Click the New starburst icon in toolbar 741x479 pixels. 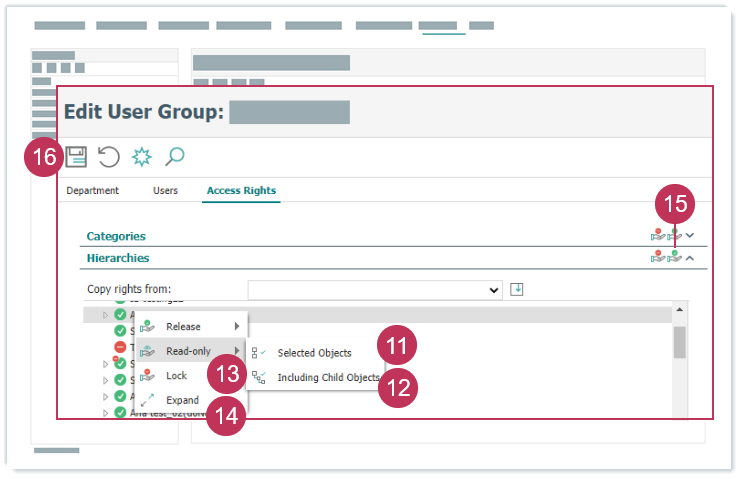tap(142, 157)
